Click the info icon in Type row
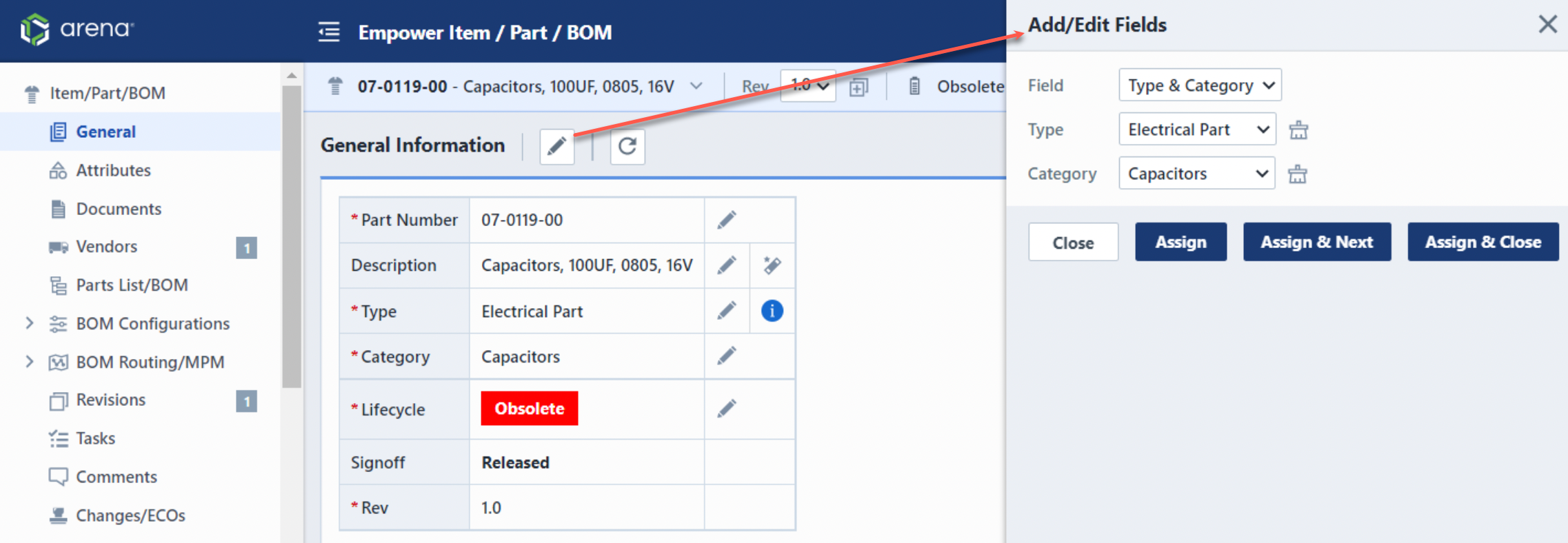The height and width of the screenshot is (543, 1568). click(x=772, y=311)
